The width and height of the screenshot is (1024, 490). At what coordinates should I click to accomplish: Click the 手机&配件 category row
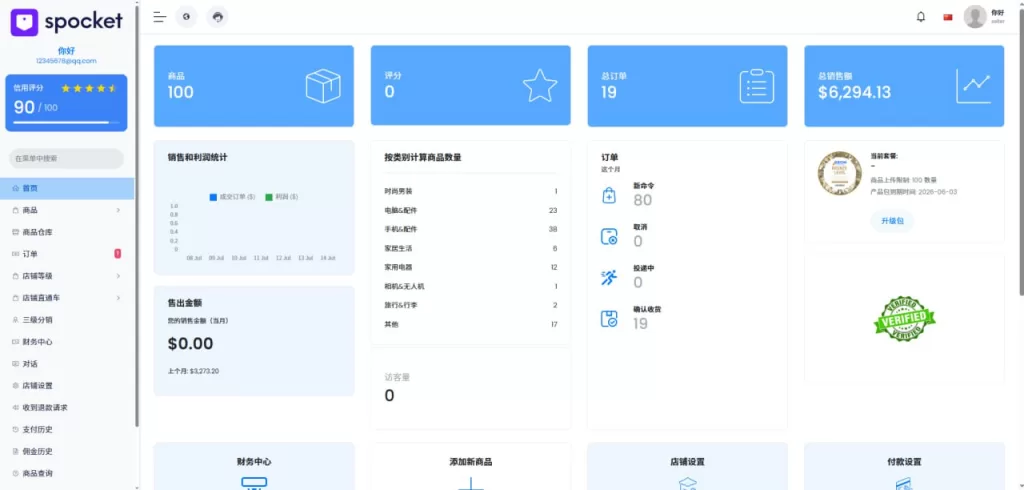[471, 229]
